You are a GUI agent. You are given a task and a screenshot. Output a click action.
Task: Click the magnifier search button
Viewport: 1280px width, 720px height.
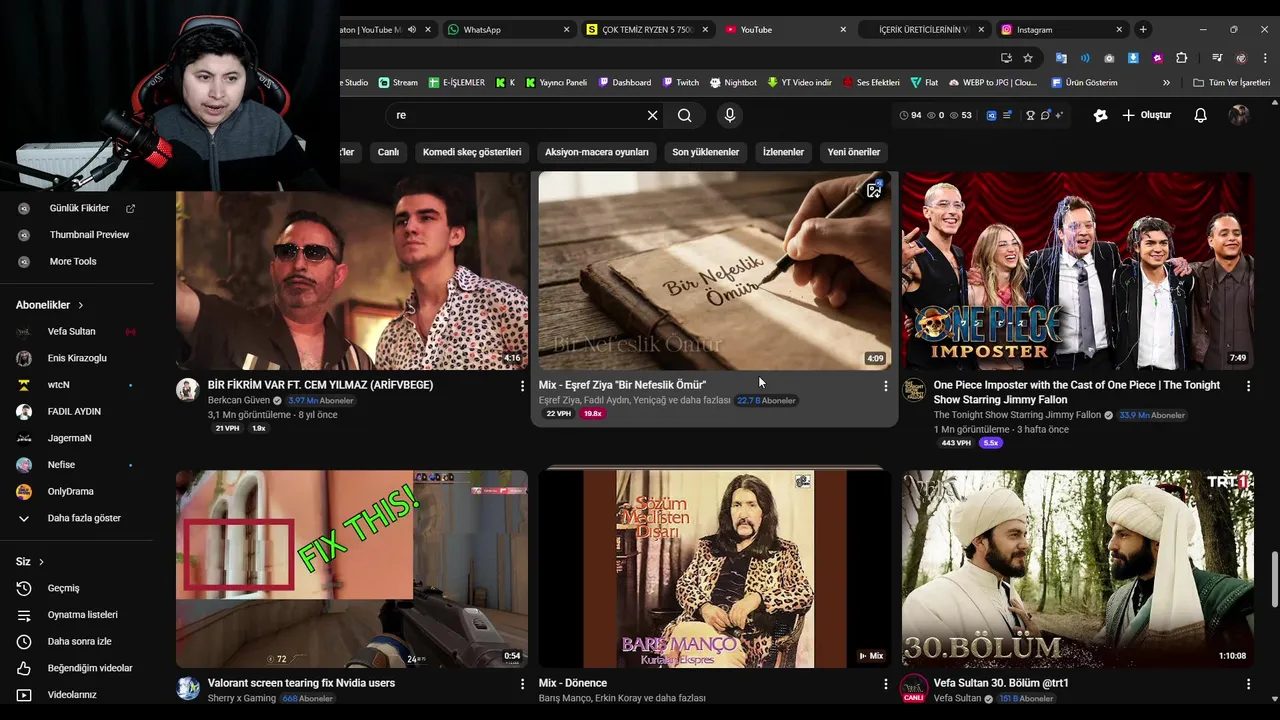click(x=684, y=115)
